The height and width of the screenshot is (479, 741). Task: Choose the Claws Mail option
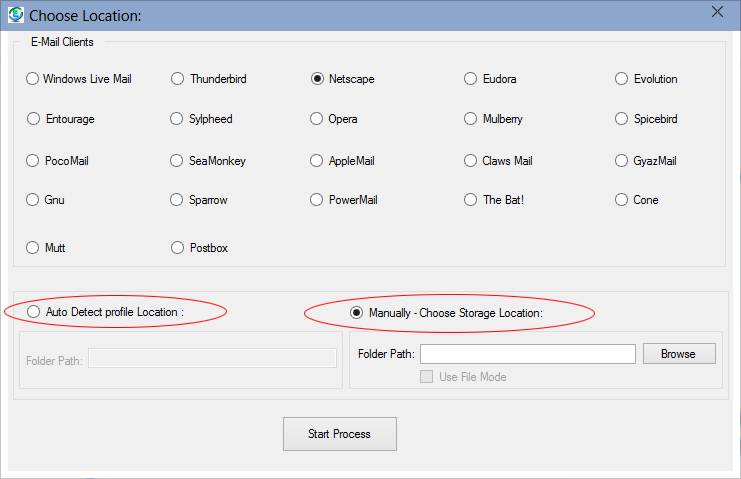click(x=471, y=160)
